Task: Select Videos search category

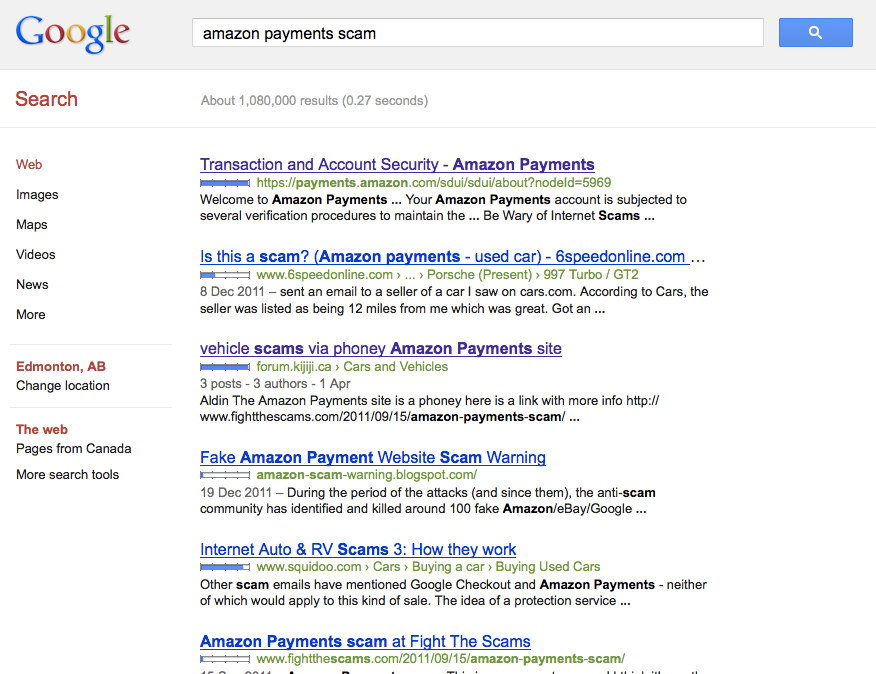Action: 36,254
